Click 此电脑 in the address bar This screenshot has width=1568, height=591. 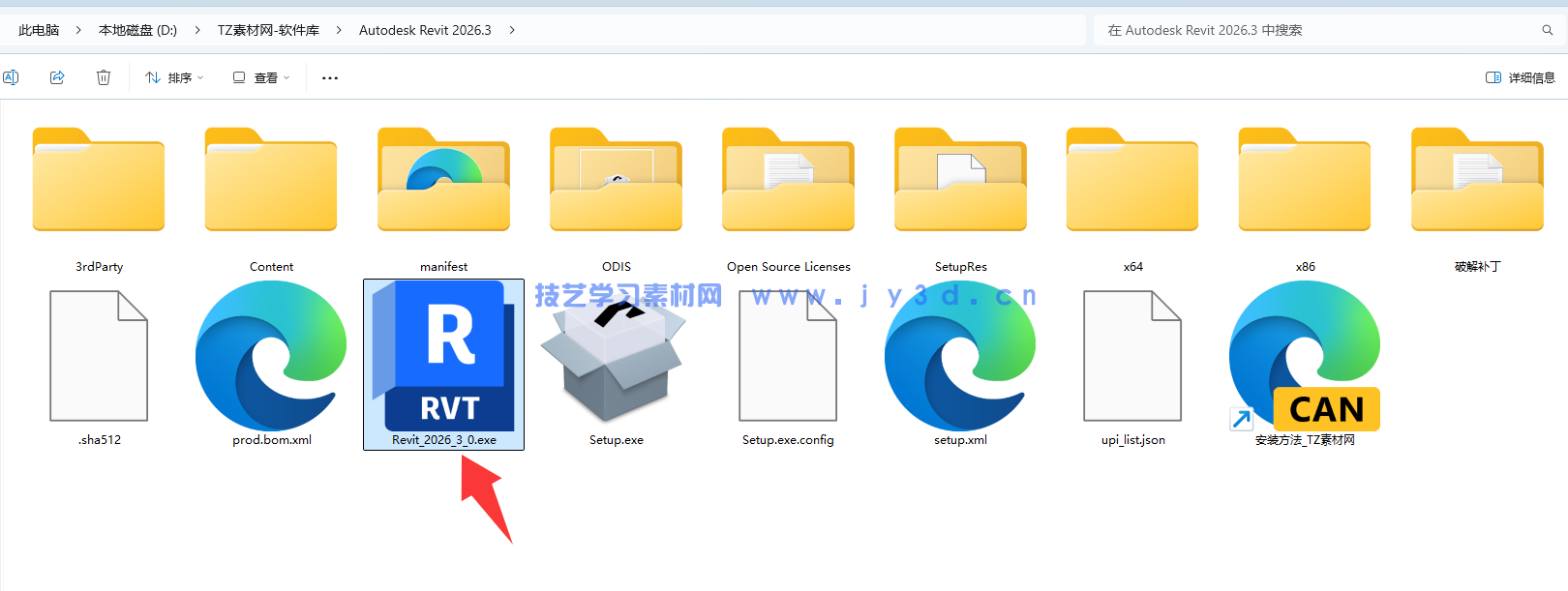tap(39, 30)
